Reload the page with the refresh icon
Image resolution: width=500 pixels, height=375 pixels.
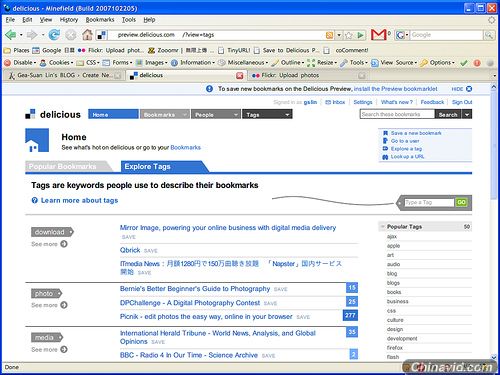(54, 35)
